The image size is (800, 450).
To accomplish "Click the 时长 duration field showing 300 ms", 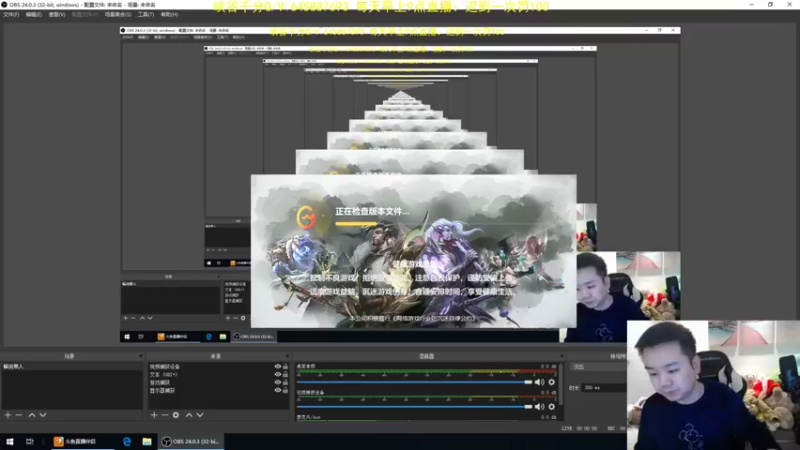I will pos(605,388).
